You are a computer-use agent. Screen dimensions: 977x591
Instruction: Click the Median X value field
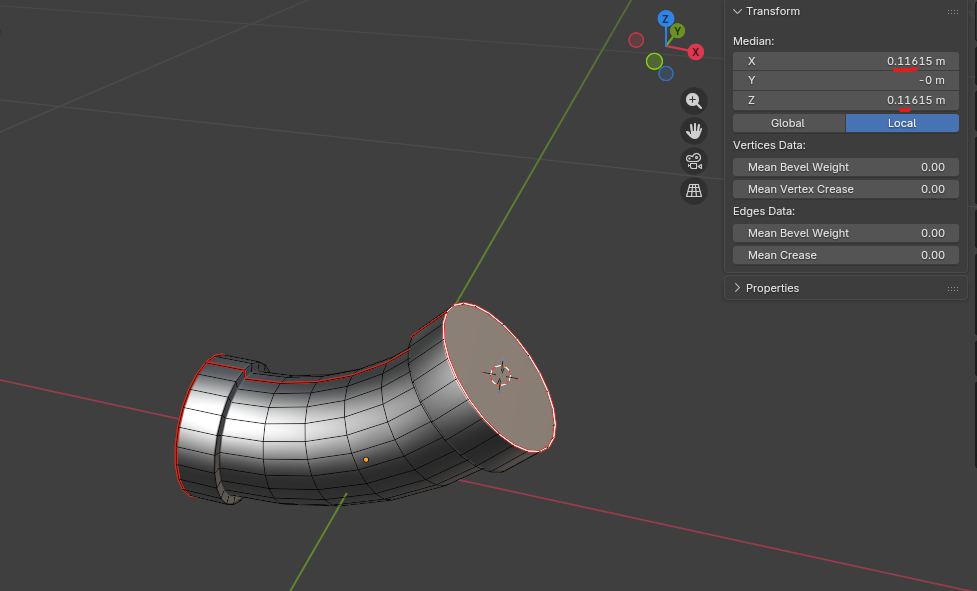845,61
